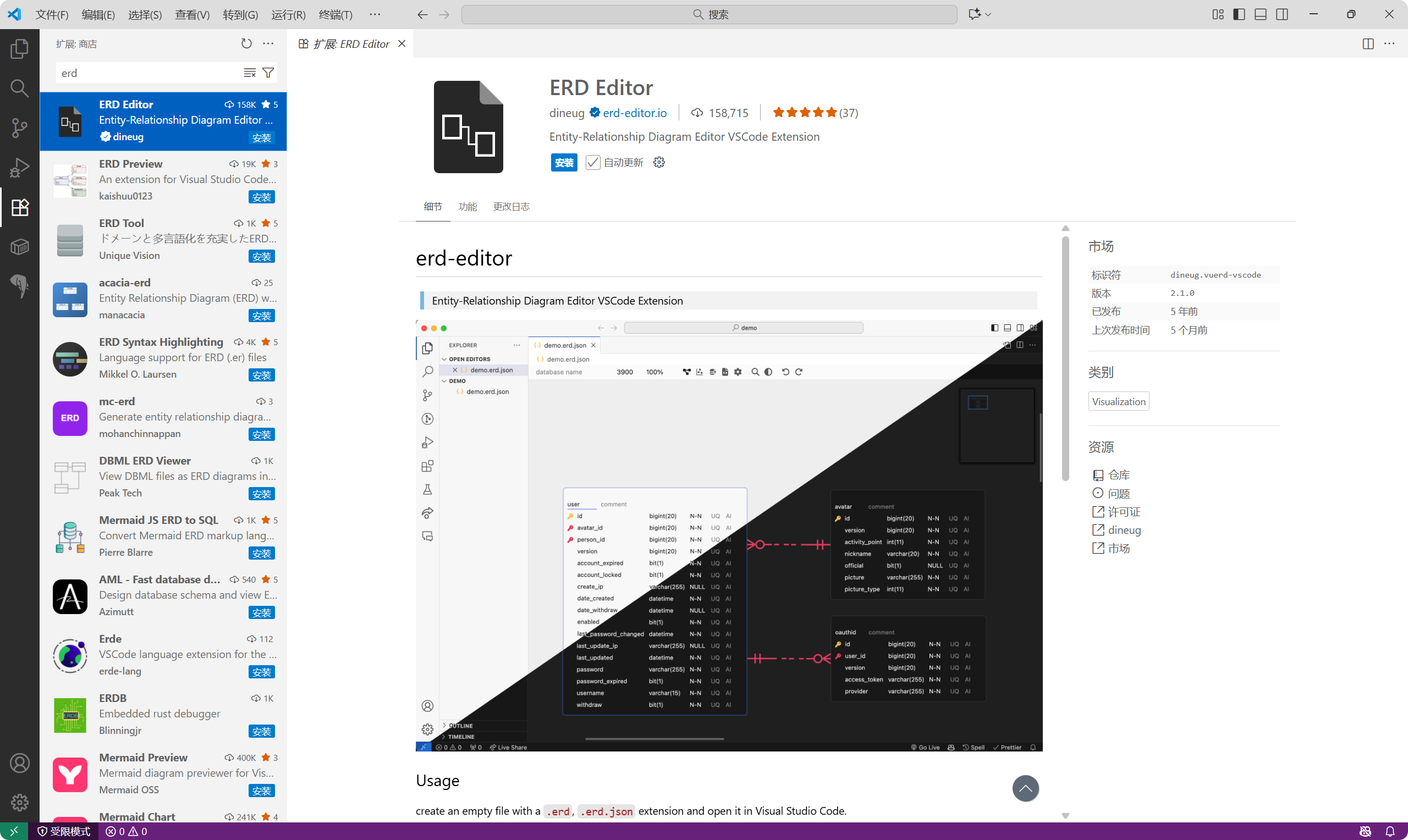This screenshot has width=1408, height=840.
Task: Toggle the 自动更新 auto update checkbox
Action: point(592,163)
